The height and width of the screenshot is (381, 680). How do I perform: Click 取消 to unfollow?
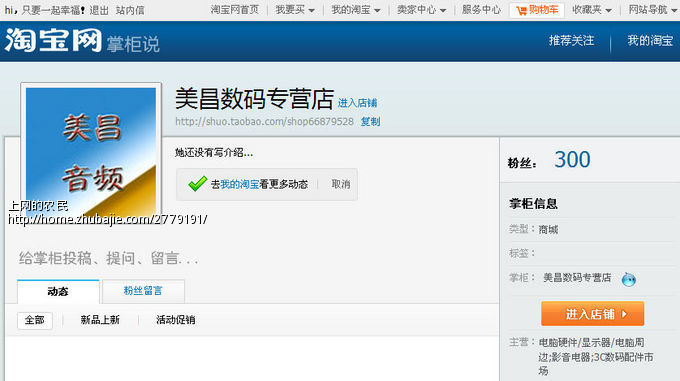tap(341, 184)
